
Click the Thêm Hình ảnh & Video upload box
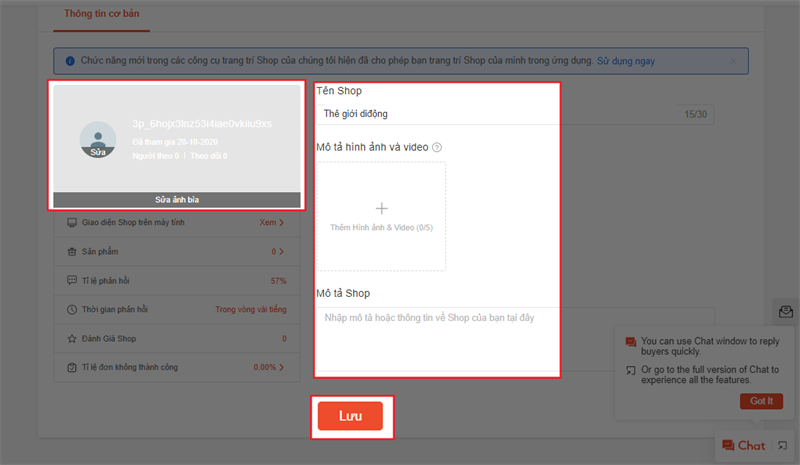pos(381,216)
